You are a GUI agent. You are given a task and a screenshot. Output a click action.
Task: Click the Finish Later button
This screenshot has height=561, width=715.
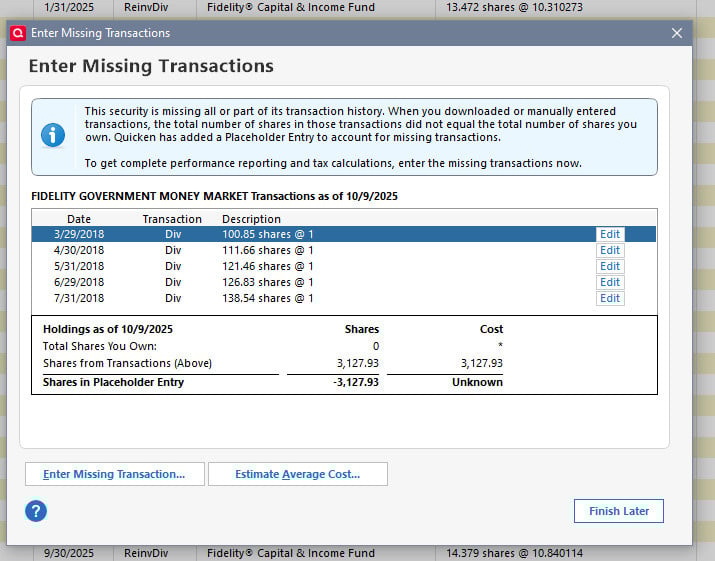[x=619, y=511]
